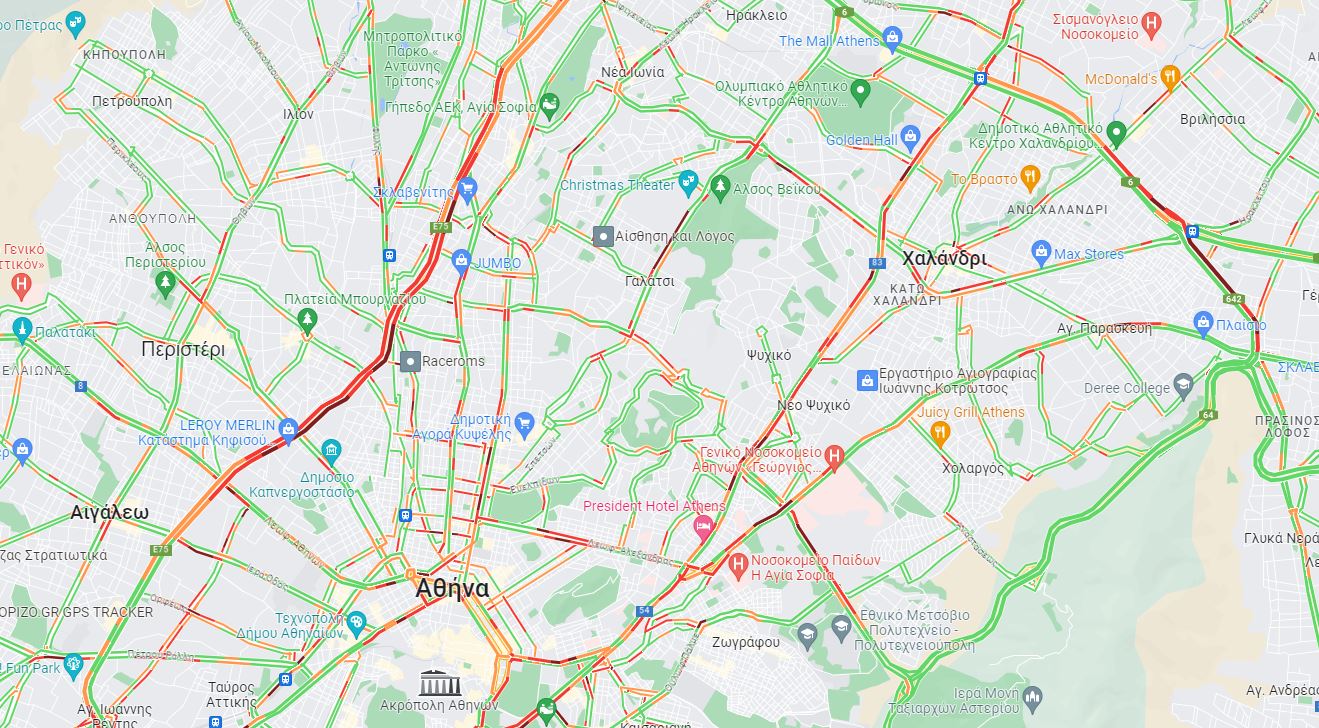
Task: Open the LEROY MERLIN shopping marker
Action: click(x=288, y=431)
